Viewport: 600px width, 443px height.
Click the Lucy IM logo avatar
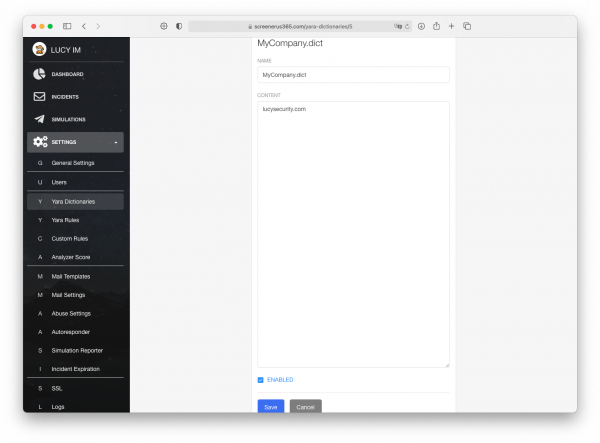point(39,49)
